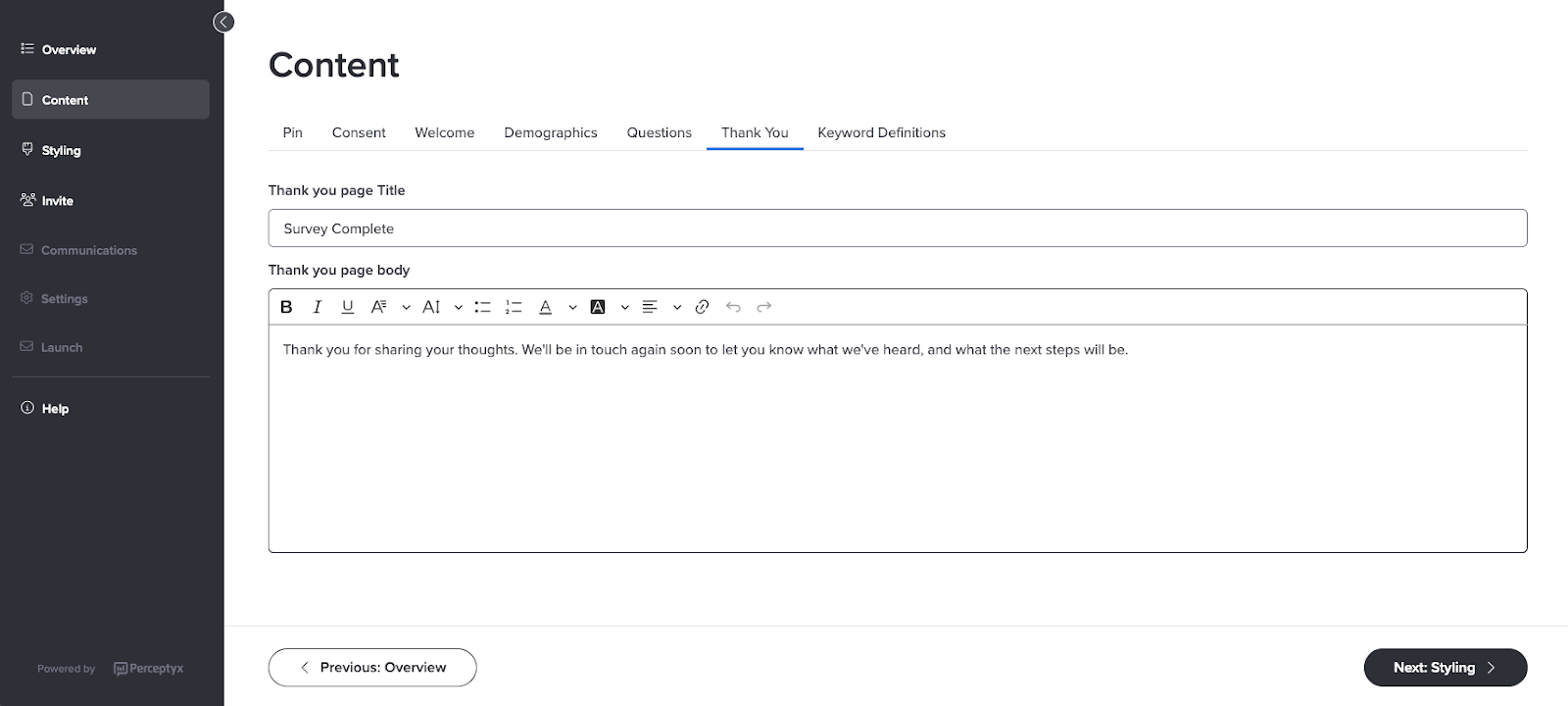Switch to the Pin tab
Image resolution: width=1568 pixels, height=706 pixels.
pos(293,132)
